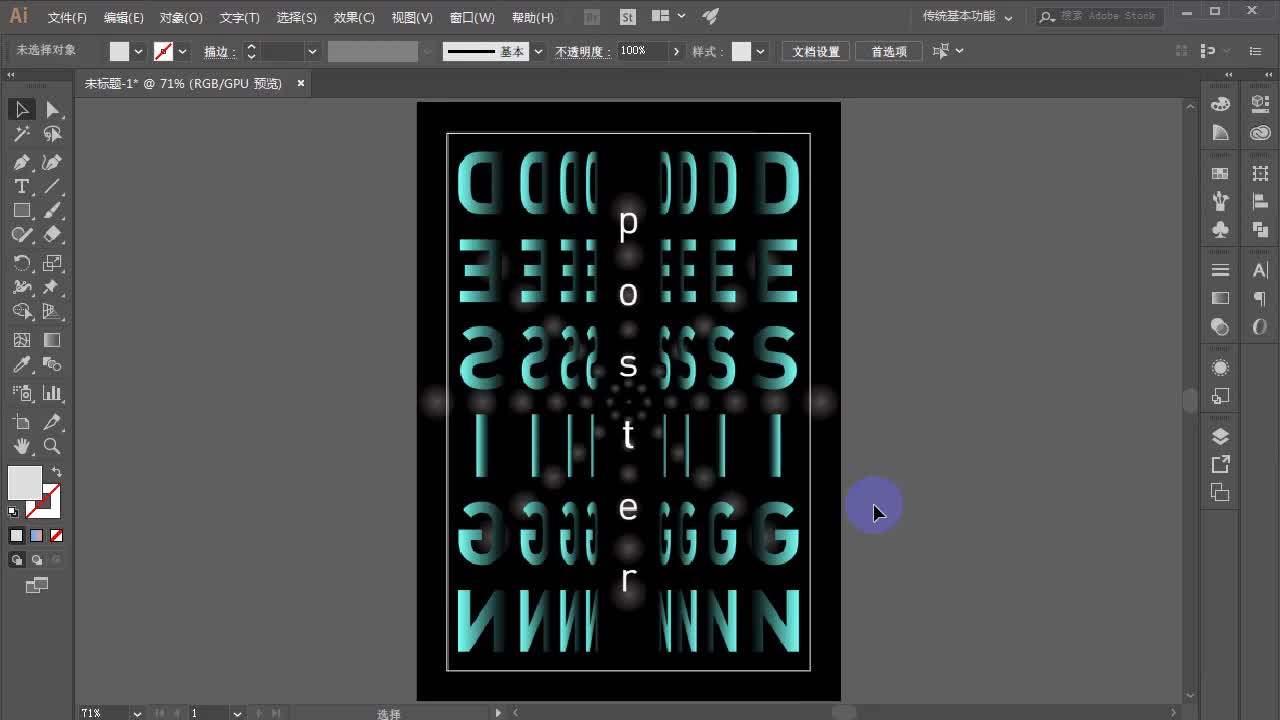Select the Rectangle tool

pos(22,210)
